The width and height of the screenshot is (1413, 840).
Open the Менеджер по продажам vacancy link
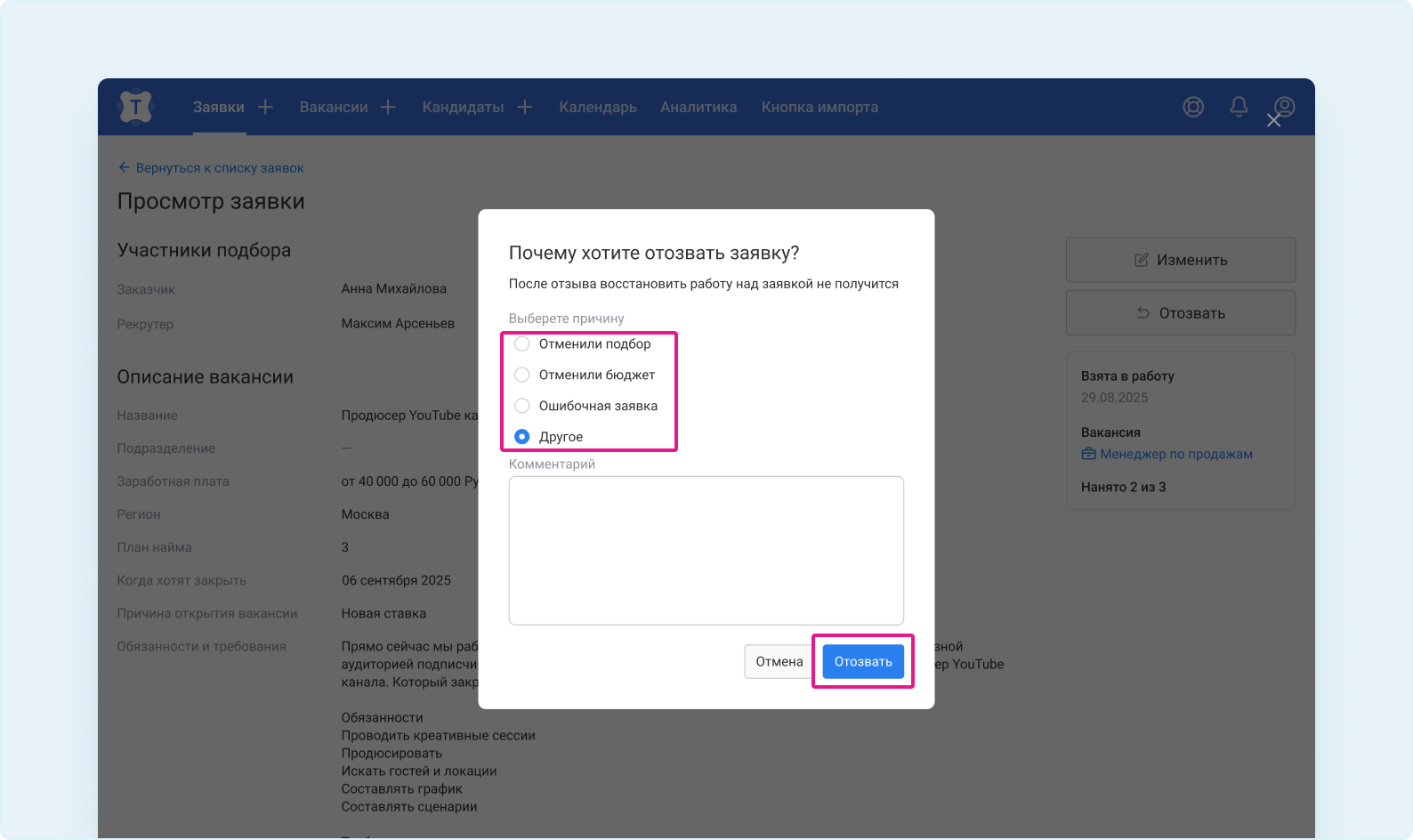1175,454
